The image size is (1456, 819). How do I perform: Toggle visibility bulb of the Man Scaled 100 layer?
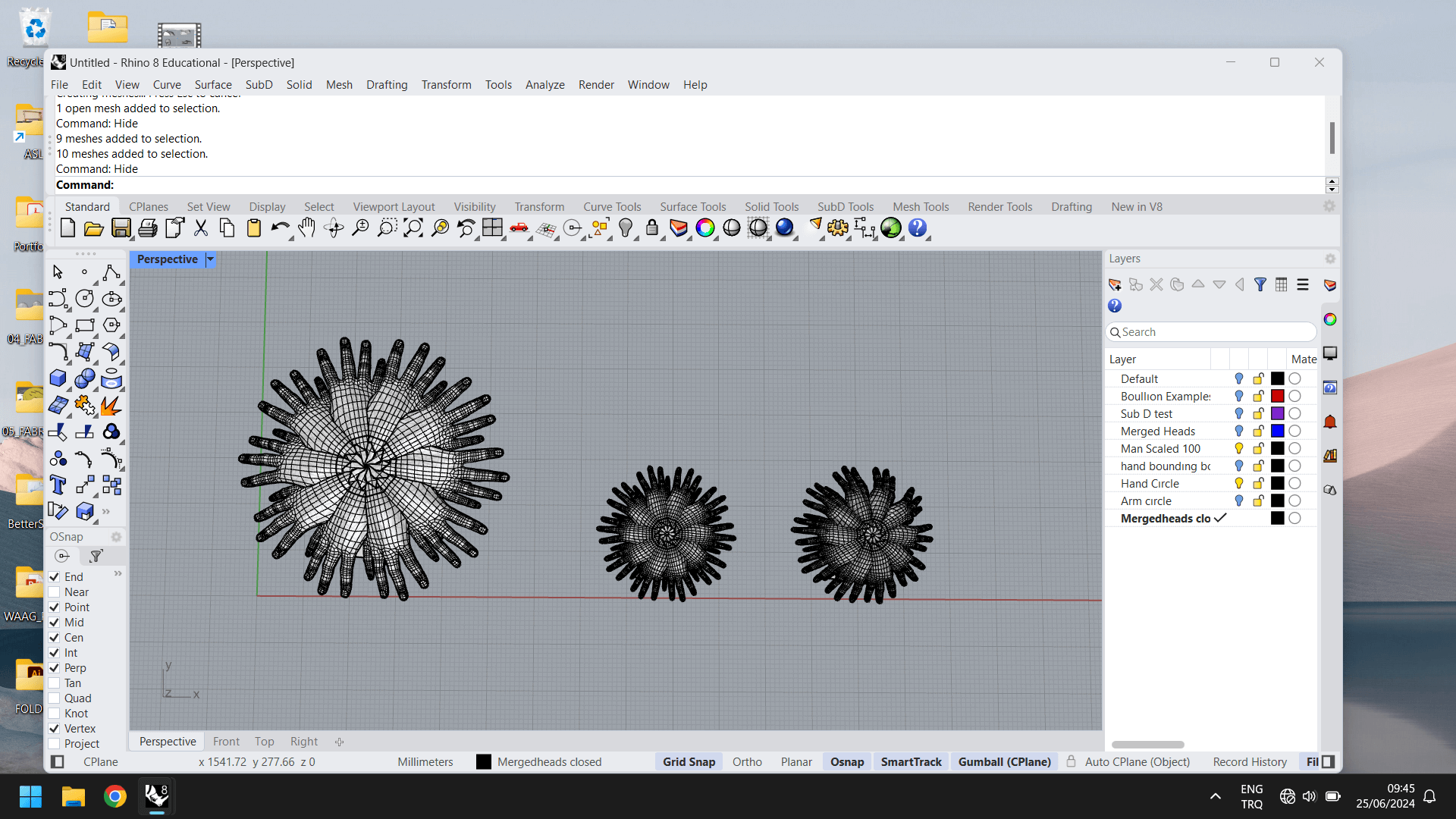coord(1239,449)
